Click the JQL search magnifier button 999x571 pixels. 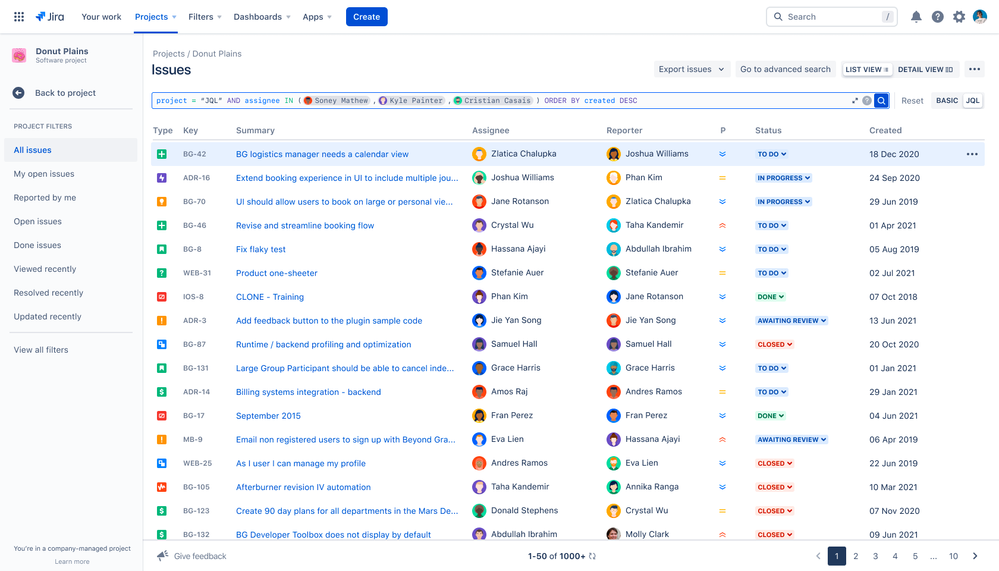pyautogui.click(x=881, y=101)
